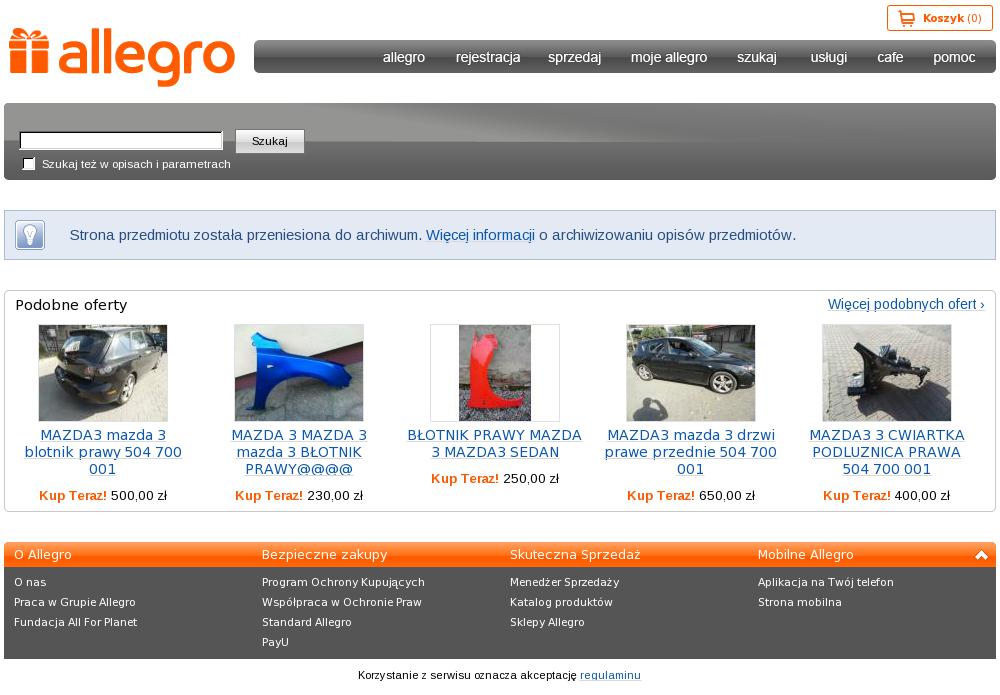The width and height of the screenshot is (1000, 695).
Task: Click the Skuteczna Sprzedaż footer heading
Action: (x=575, y=555)
